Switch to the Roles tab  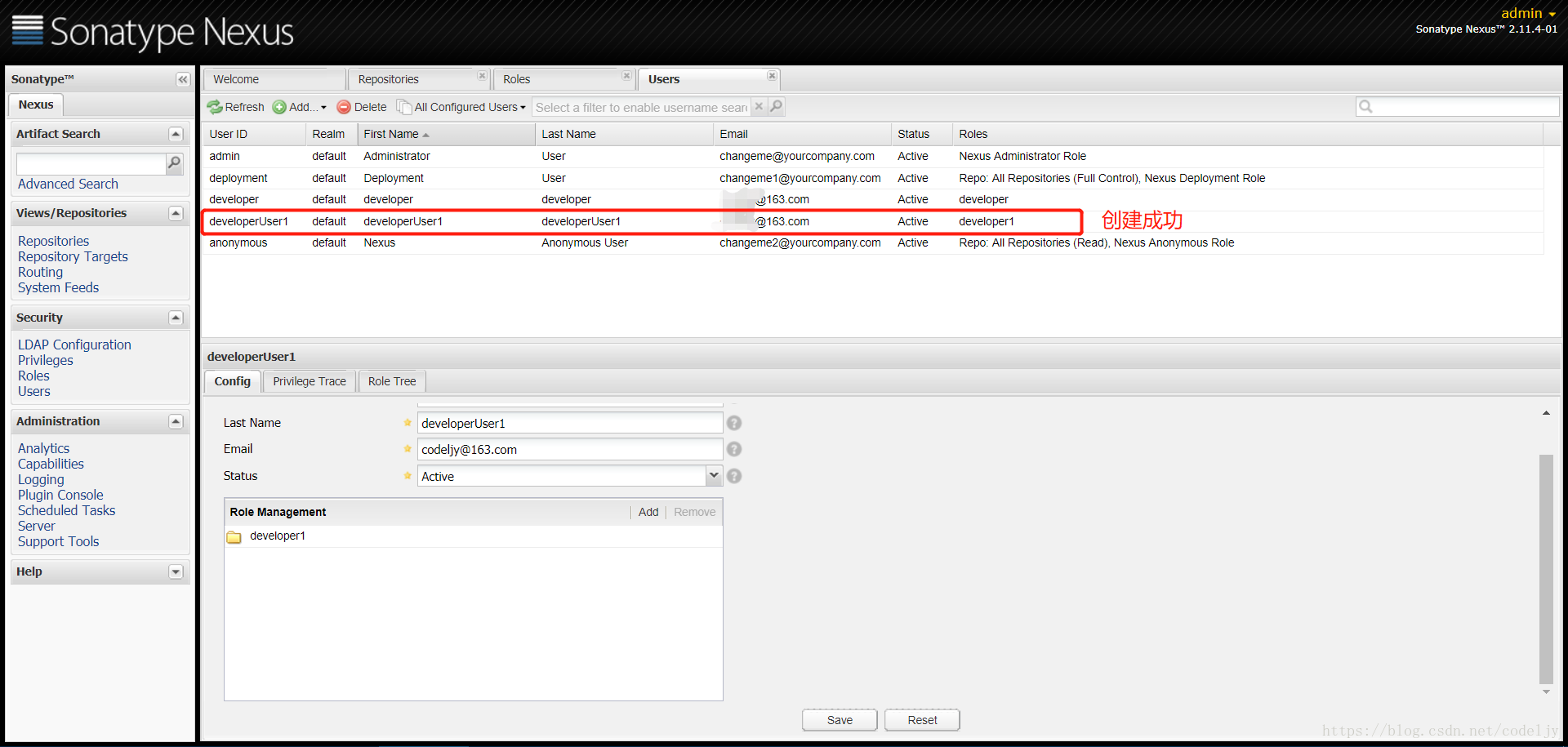(x=563, y=79)
